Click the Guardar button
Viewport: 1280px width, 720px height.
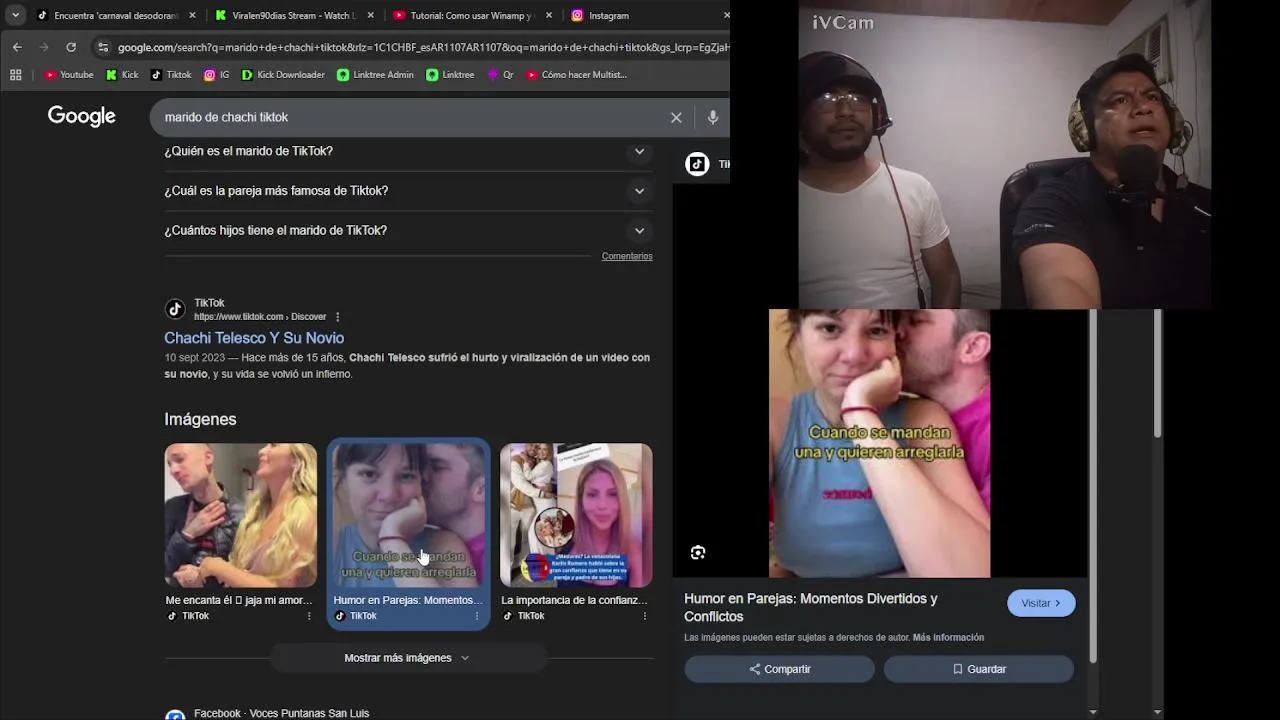979,669
